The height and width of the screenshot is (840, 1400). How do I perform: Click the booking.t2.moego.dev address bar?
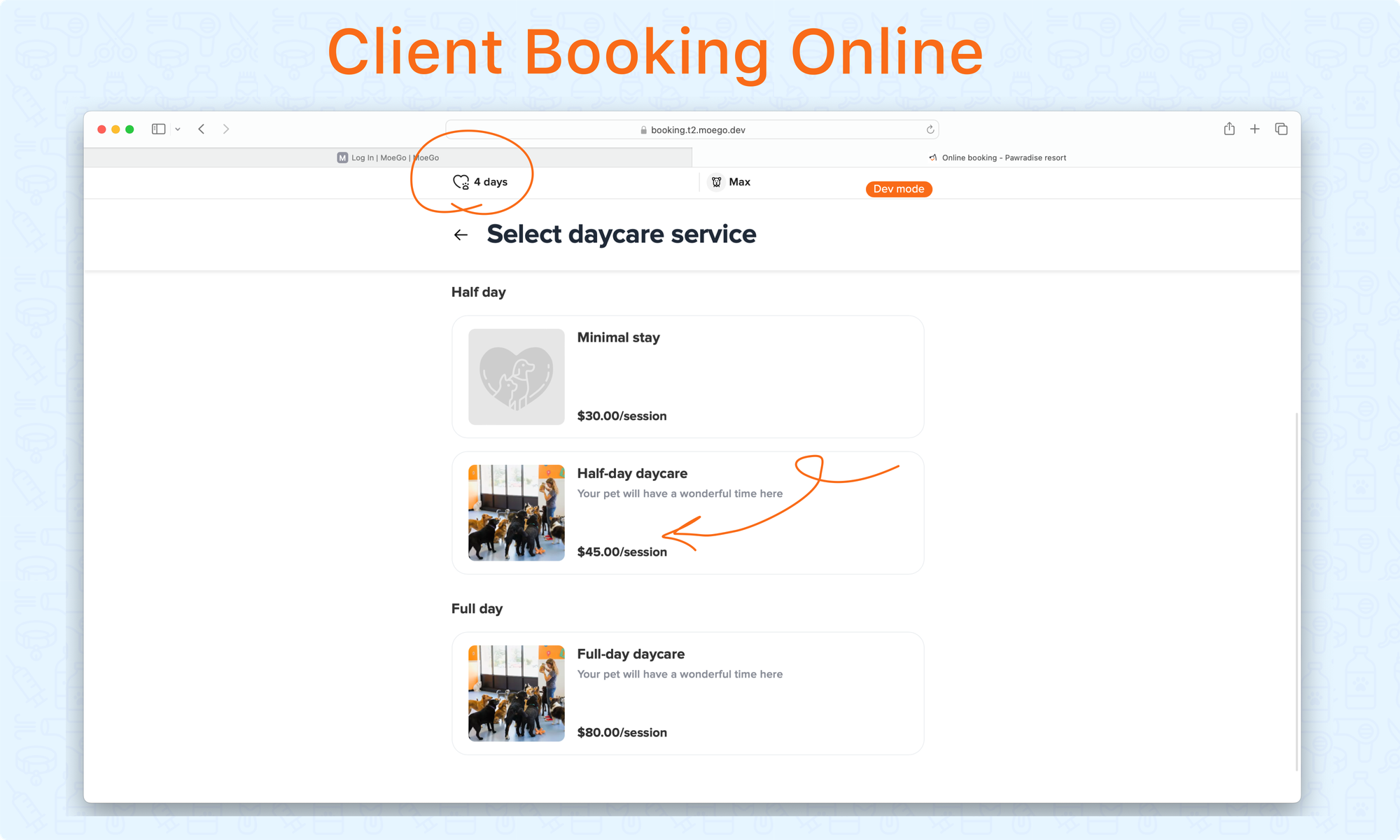pyautogui.click(x=697, y=129)
